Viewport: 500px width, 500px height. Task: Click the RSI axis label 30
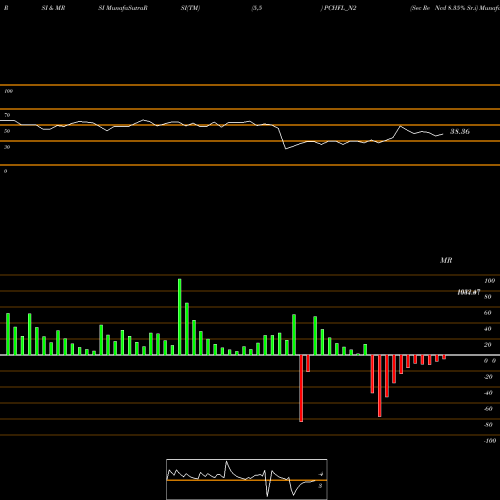click(7, 147)
